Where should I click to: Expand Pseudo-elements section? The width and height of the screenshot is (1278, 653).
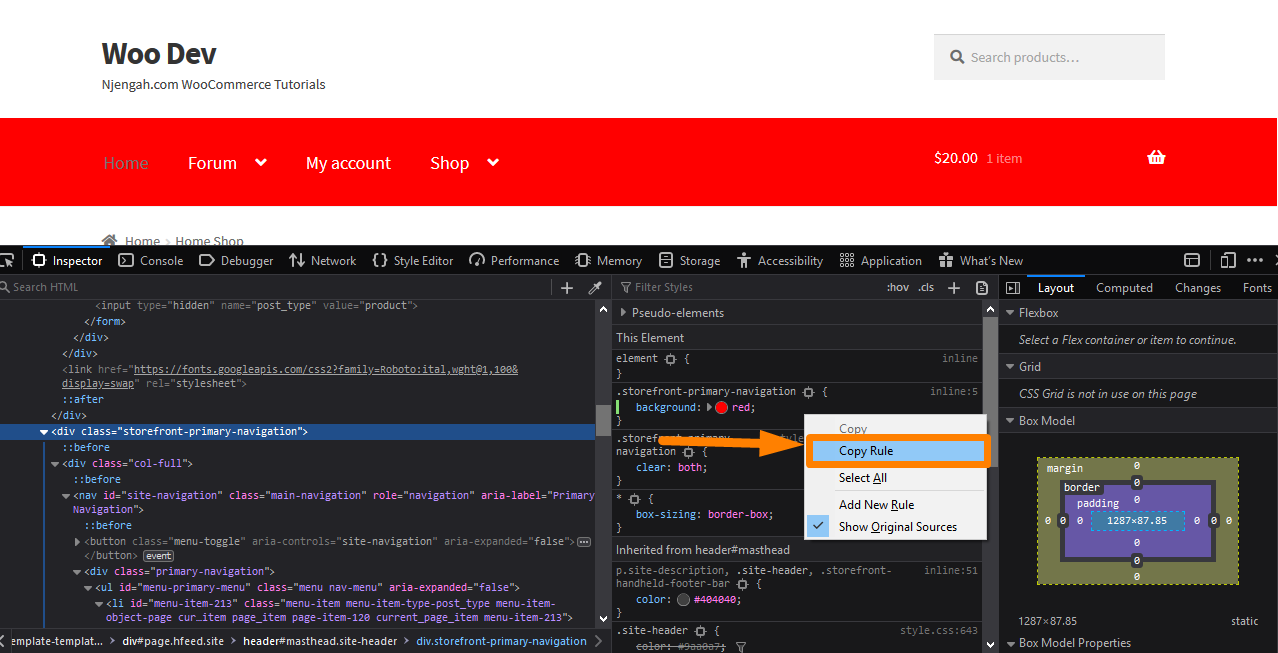pos(623,313)
